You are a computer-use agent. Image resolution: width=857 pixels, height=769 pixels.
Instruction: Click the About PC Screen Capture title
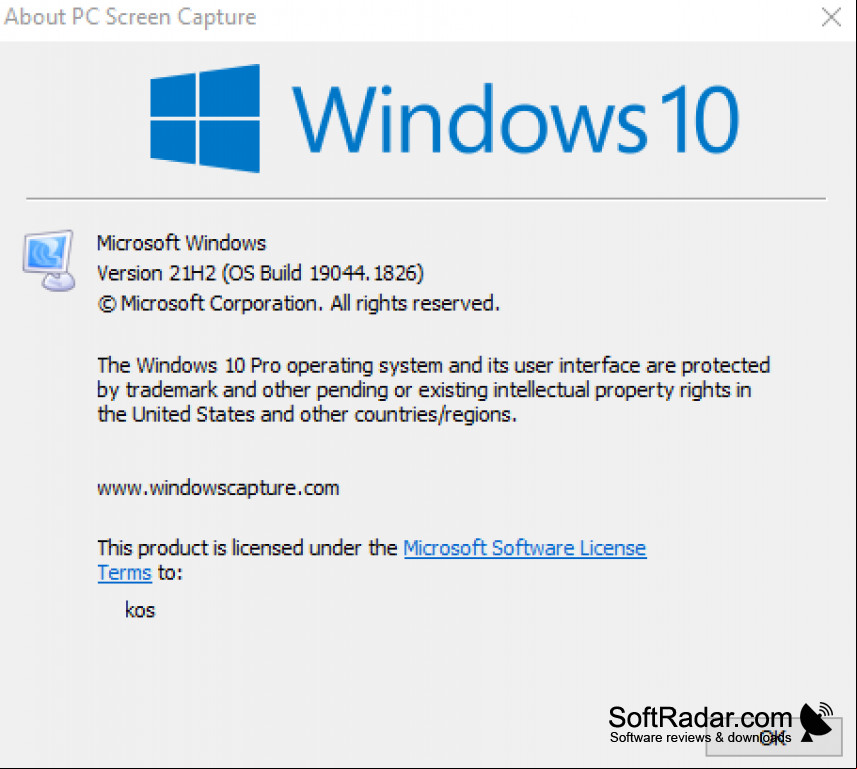[130, 17]
